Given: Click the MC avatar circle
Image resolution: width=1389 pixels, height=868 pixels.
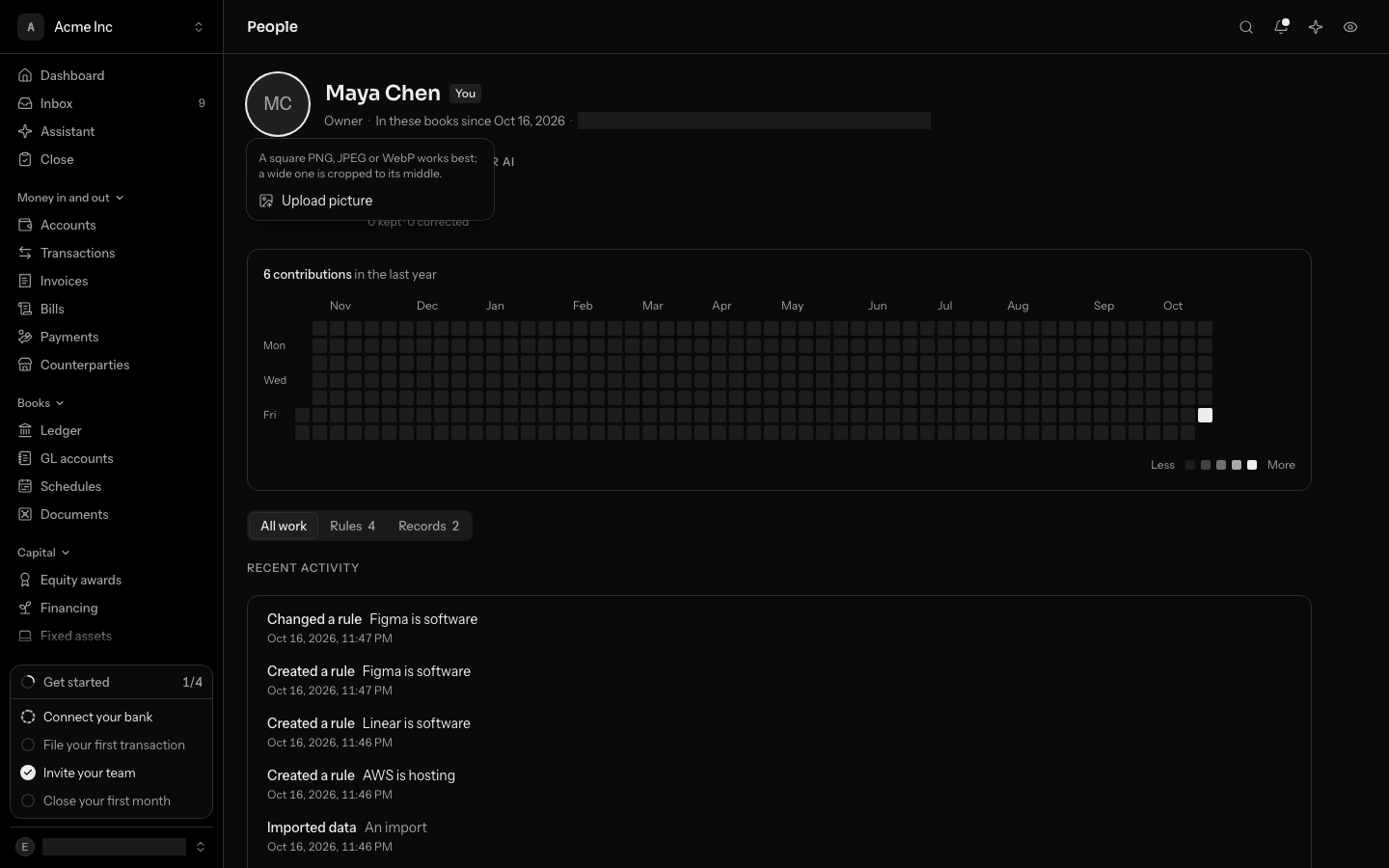Looking at the screenshot, I should [x=278, y=104].
